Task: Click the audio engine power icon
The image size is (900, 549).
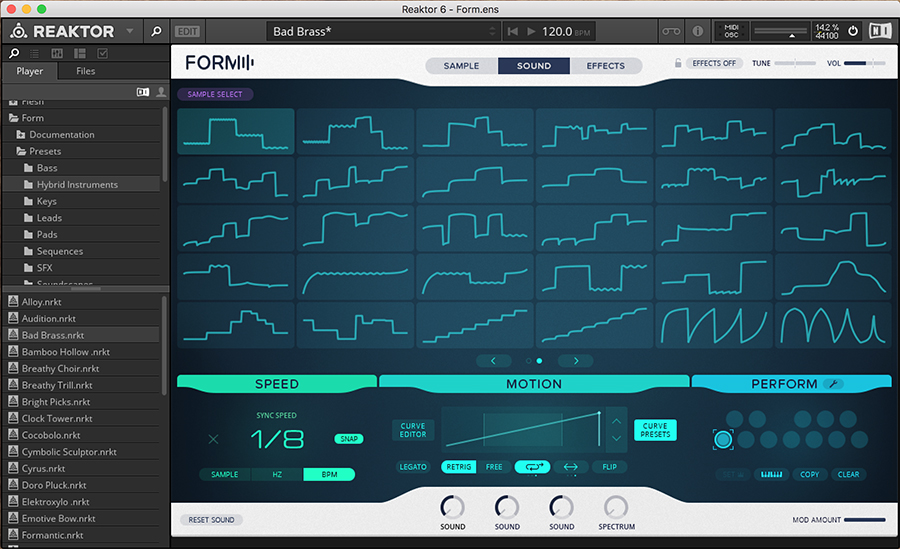Action: [x=852, y=31]
